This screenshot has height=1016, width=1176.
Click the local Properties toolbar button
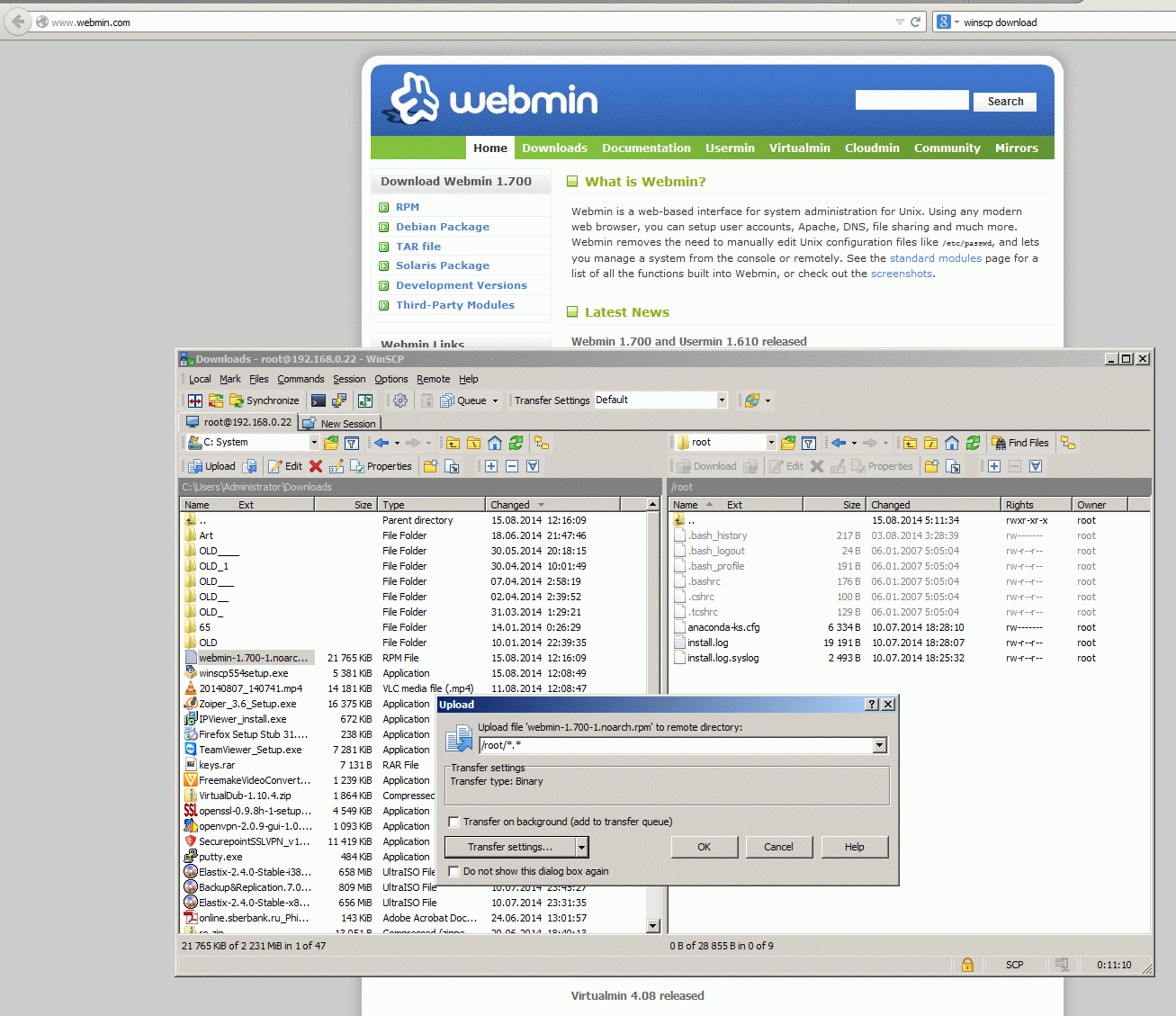click(x=382, y=466)
